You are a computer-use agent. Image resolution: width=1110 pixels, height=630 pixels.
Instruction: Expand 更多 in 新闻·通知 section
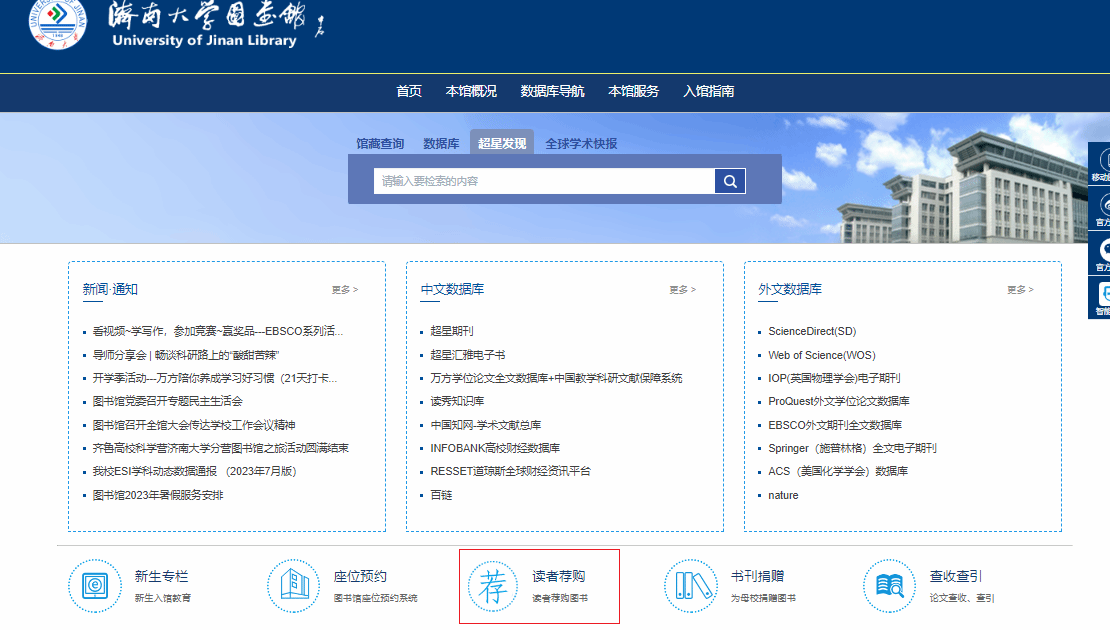pyautogui.click(x=345, y=290)
